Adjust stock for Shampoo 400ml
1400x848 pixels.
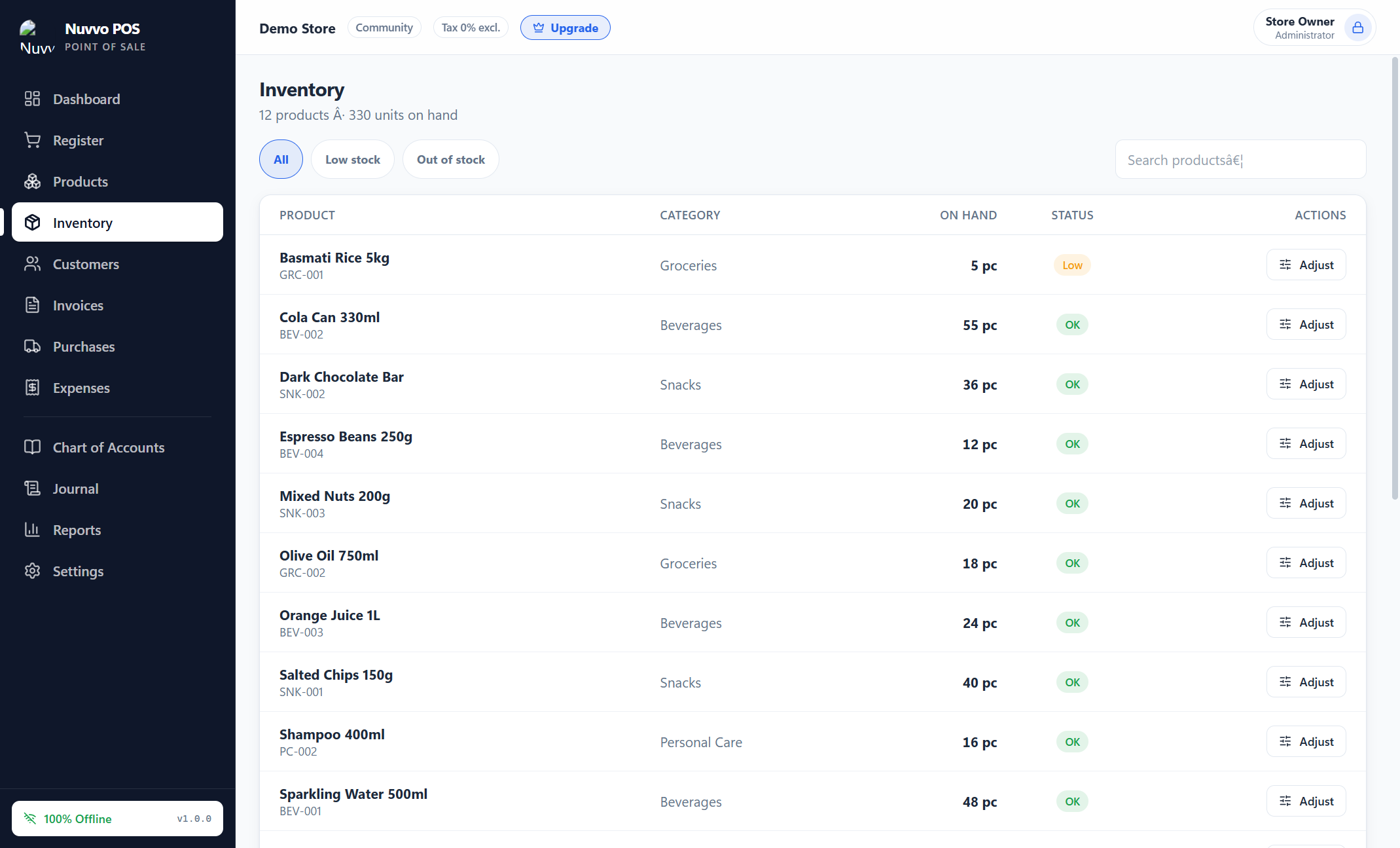1306,741
